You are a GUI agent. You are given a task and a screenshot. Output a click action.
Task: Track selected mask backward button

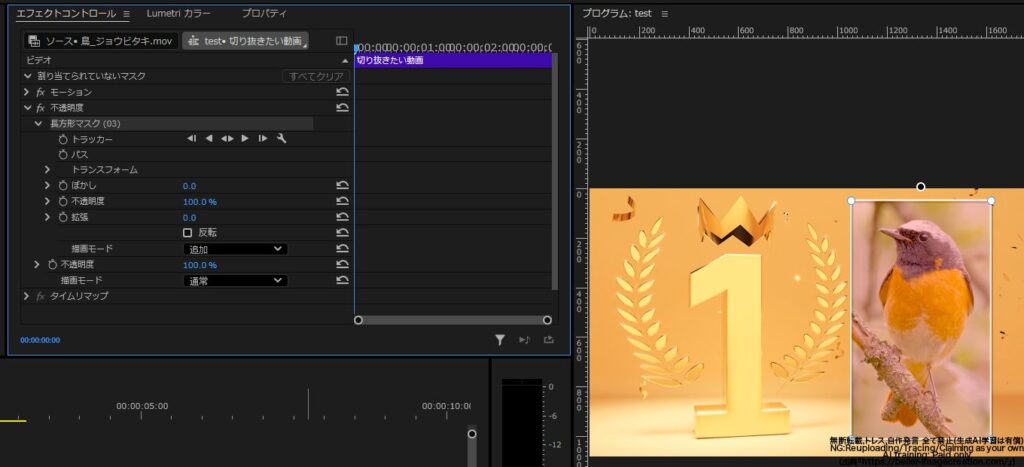209,138
